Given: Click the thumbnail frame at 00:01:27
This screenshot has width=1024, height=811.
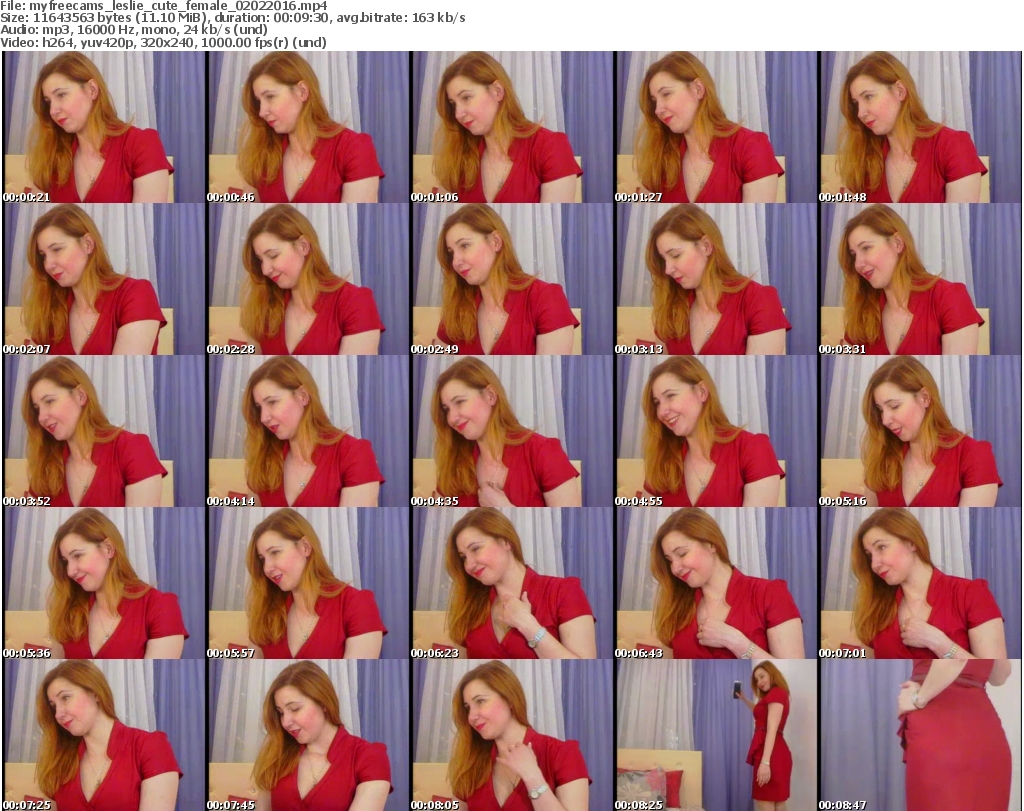Looking at the screenshot, I should 716,127.
